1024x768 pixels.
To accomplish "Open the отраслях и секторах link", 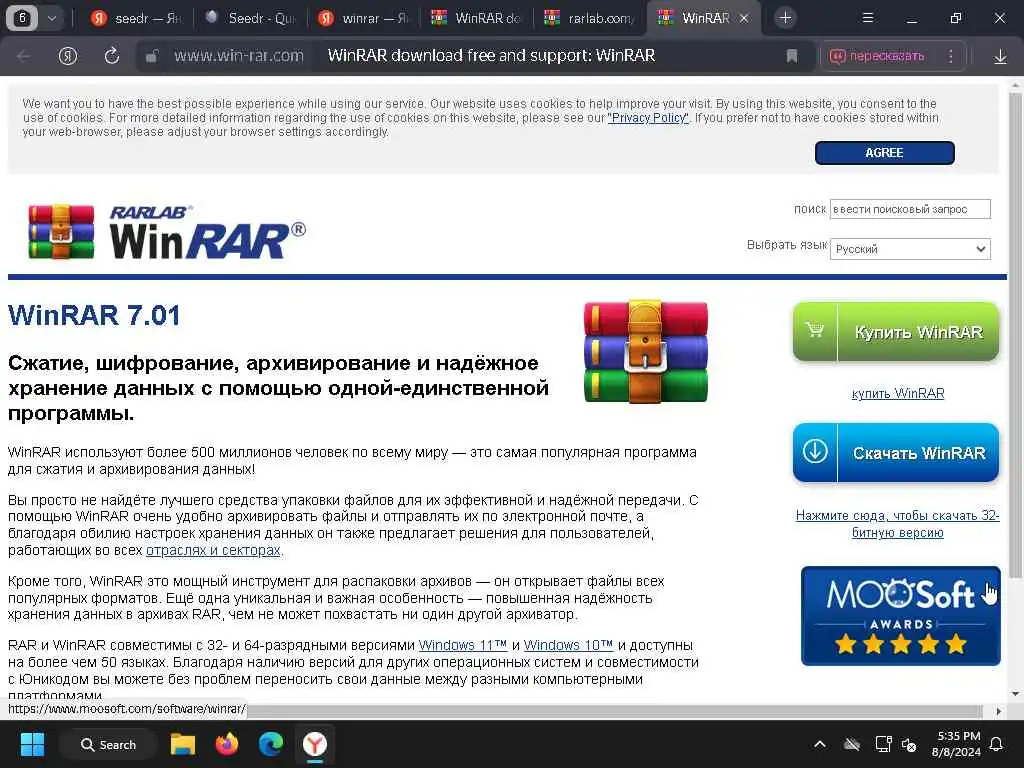I will pyautogui.click(x=213, y=551).
